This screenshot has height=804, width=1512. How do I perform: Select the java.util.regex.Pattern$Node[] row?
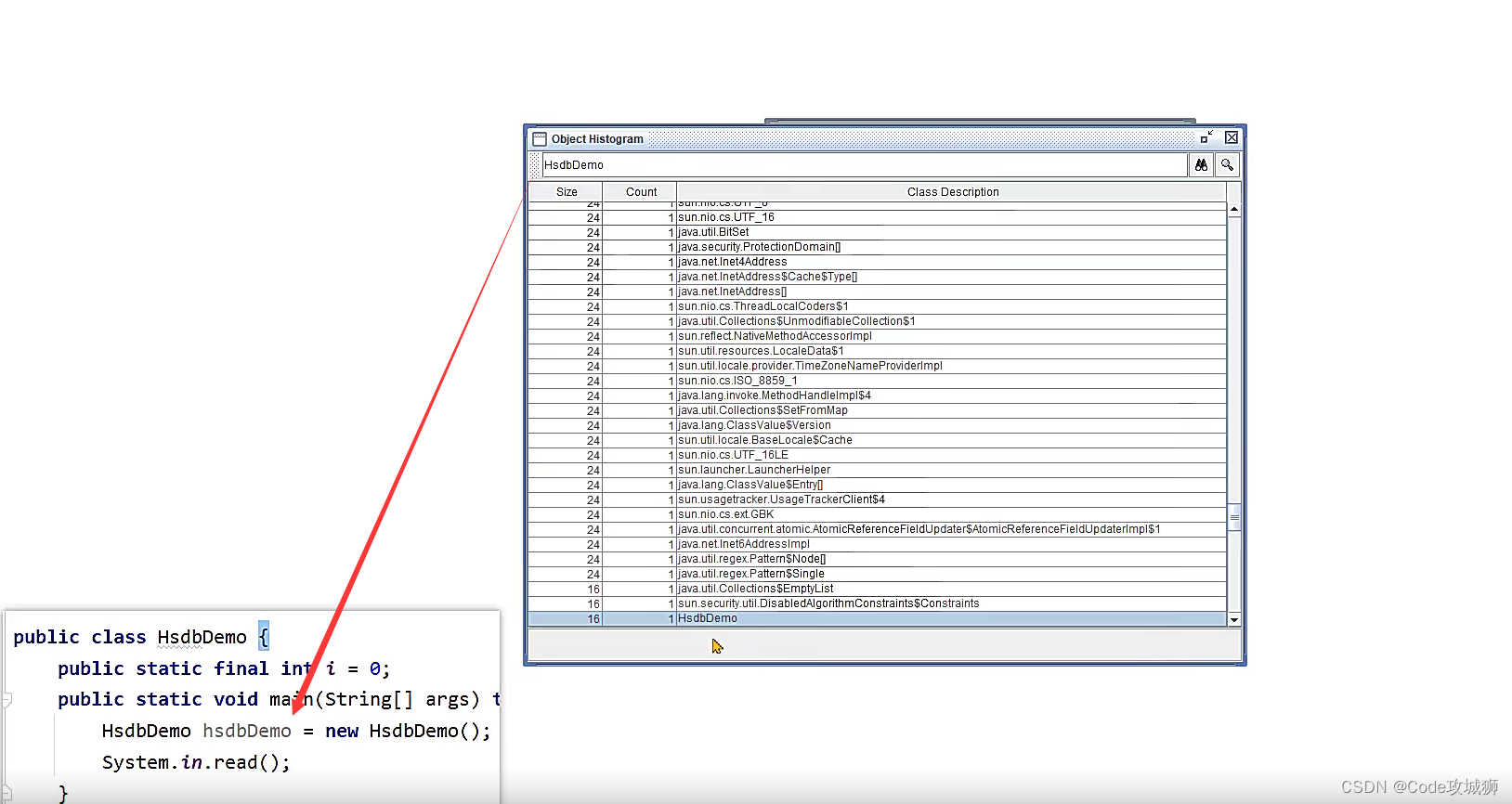coord(878,559)
